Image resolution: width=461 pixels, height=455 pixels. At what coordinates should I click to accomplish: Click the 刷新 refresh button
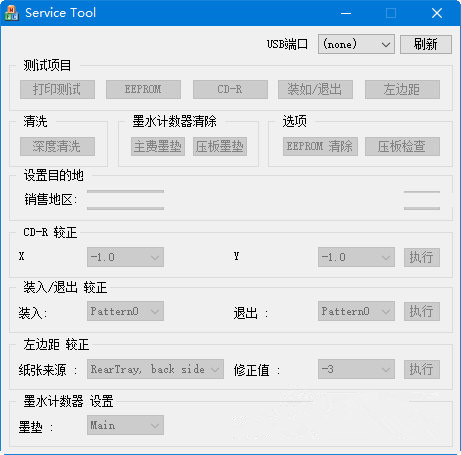(x=426, y=44)
